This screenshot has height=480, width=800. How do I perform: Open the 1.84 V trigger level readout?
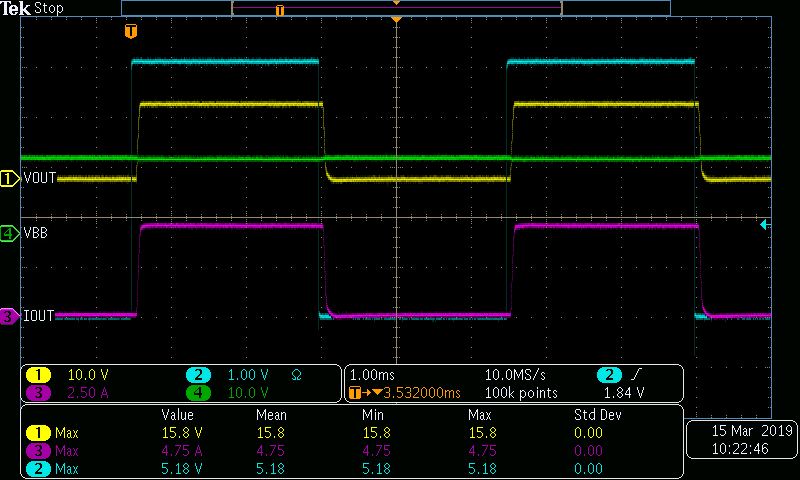click(x=624, y=393)
